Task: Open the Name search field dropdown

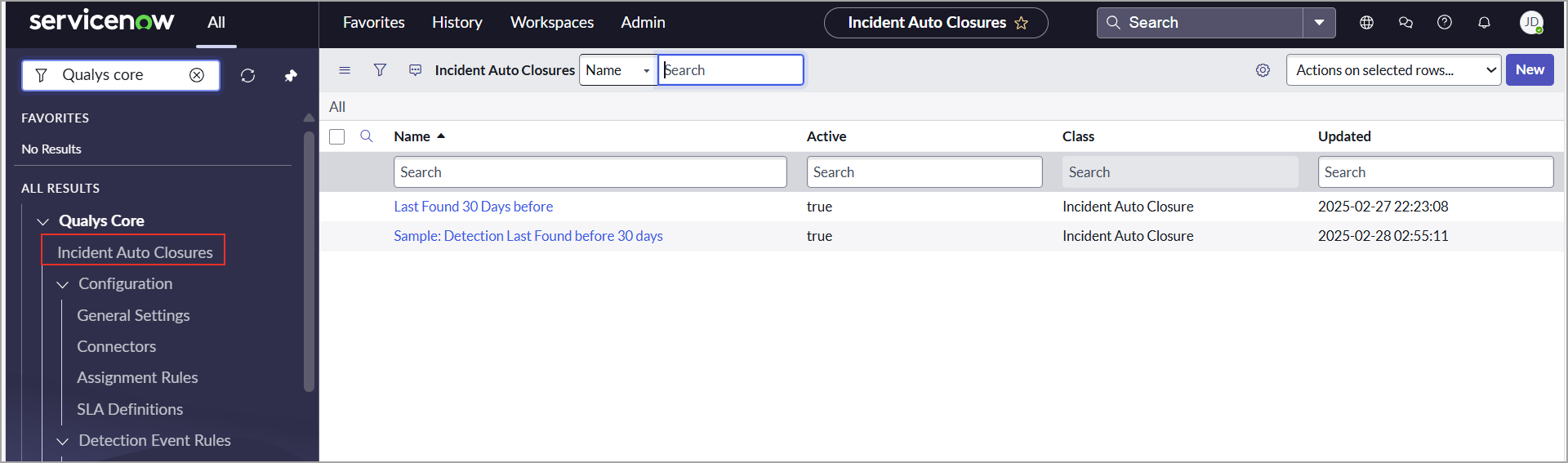Action: tap(618, 70)
